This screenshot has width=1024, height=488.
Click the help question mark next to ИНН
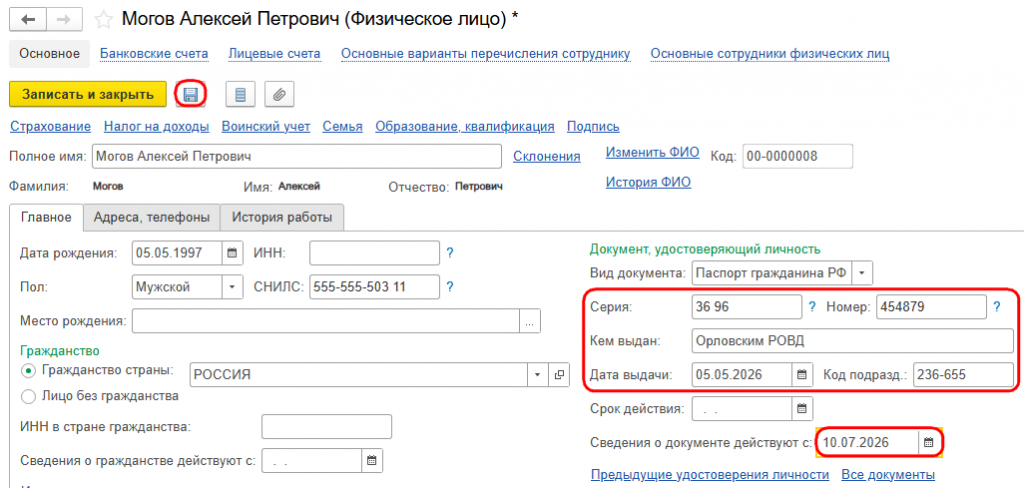tap(449, 253)
